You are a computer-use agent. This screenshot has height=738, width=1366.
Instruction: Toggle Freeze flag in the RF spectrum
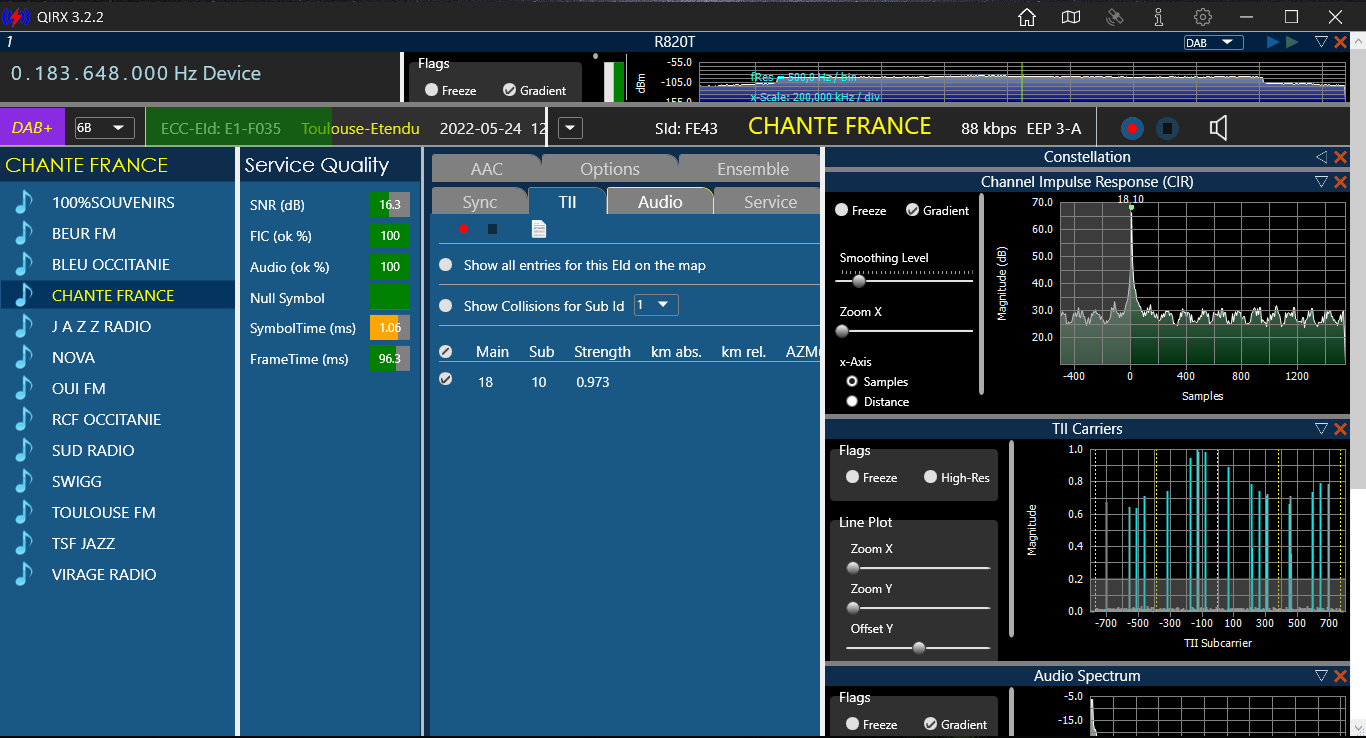(432, 90)
